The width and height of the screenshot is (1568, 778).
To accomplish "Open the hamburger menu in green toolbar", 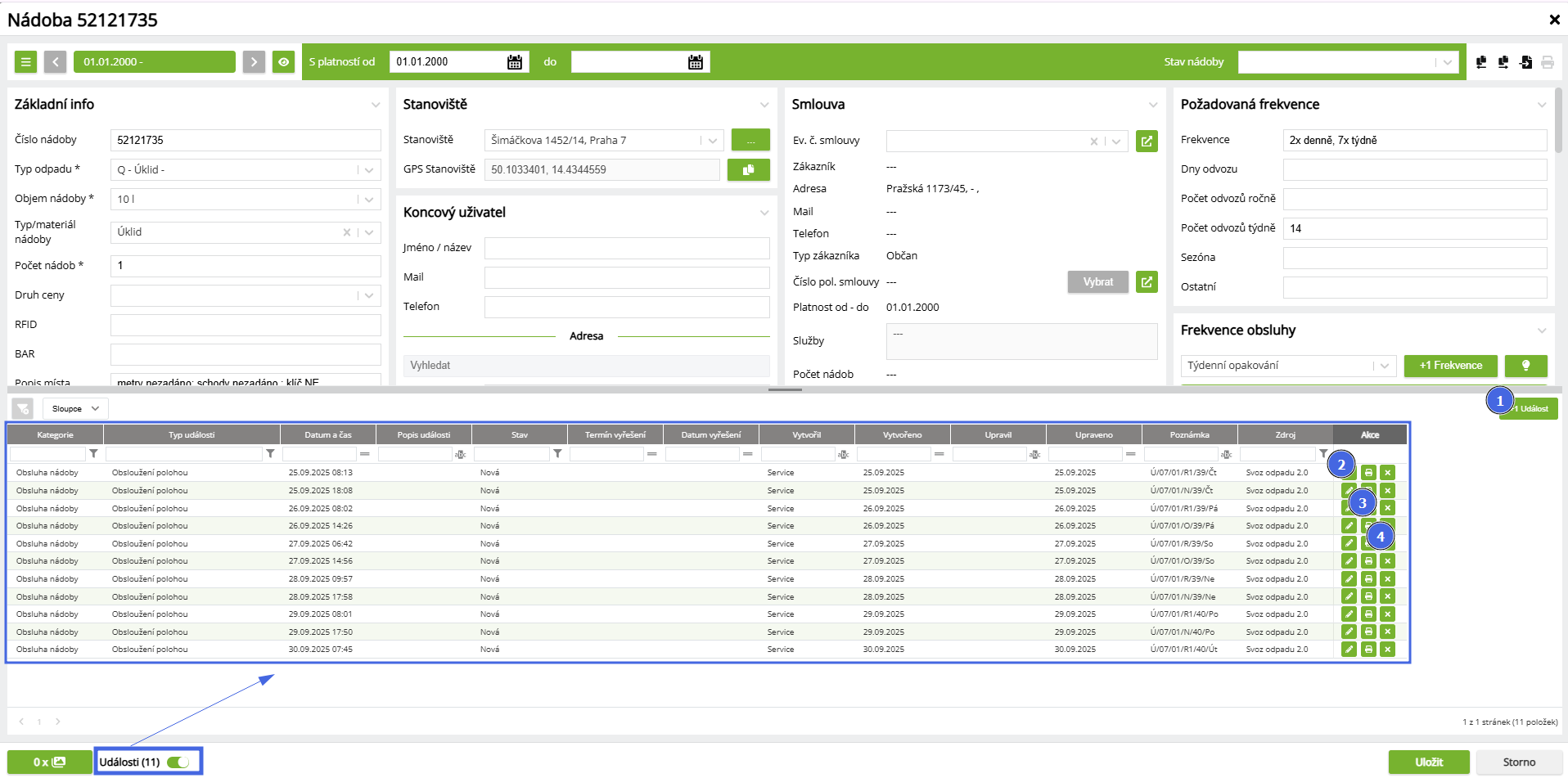I will click(25, 62).
